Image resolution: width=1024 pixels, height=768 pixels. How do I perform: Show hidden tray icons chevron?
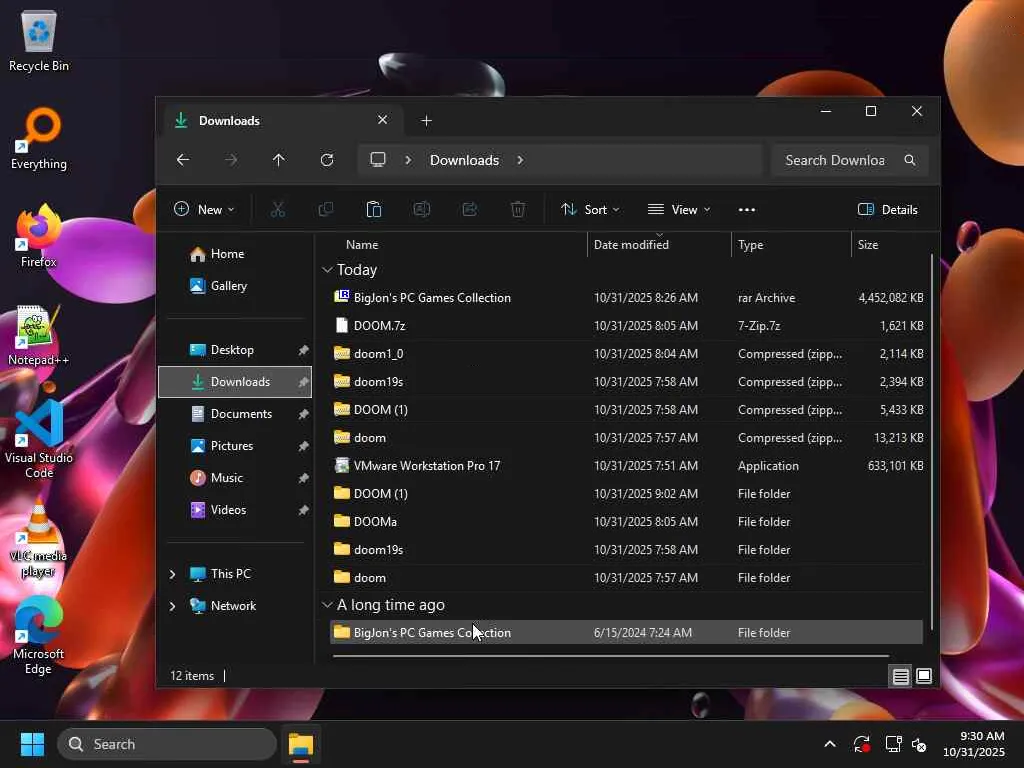tap(830, 744)
